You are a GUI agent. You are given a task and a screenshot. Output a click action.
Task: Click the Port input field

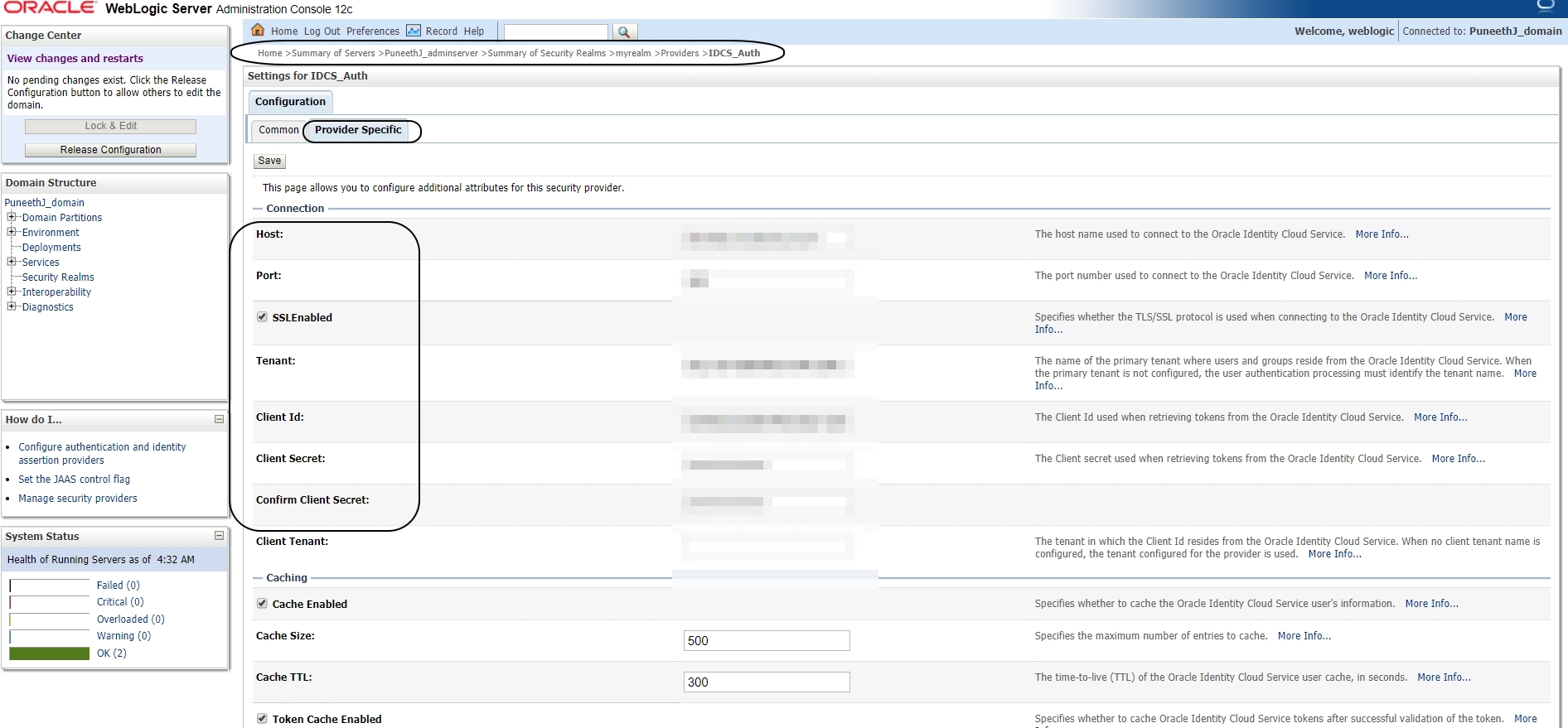767,279
